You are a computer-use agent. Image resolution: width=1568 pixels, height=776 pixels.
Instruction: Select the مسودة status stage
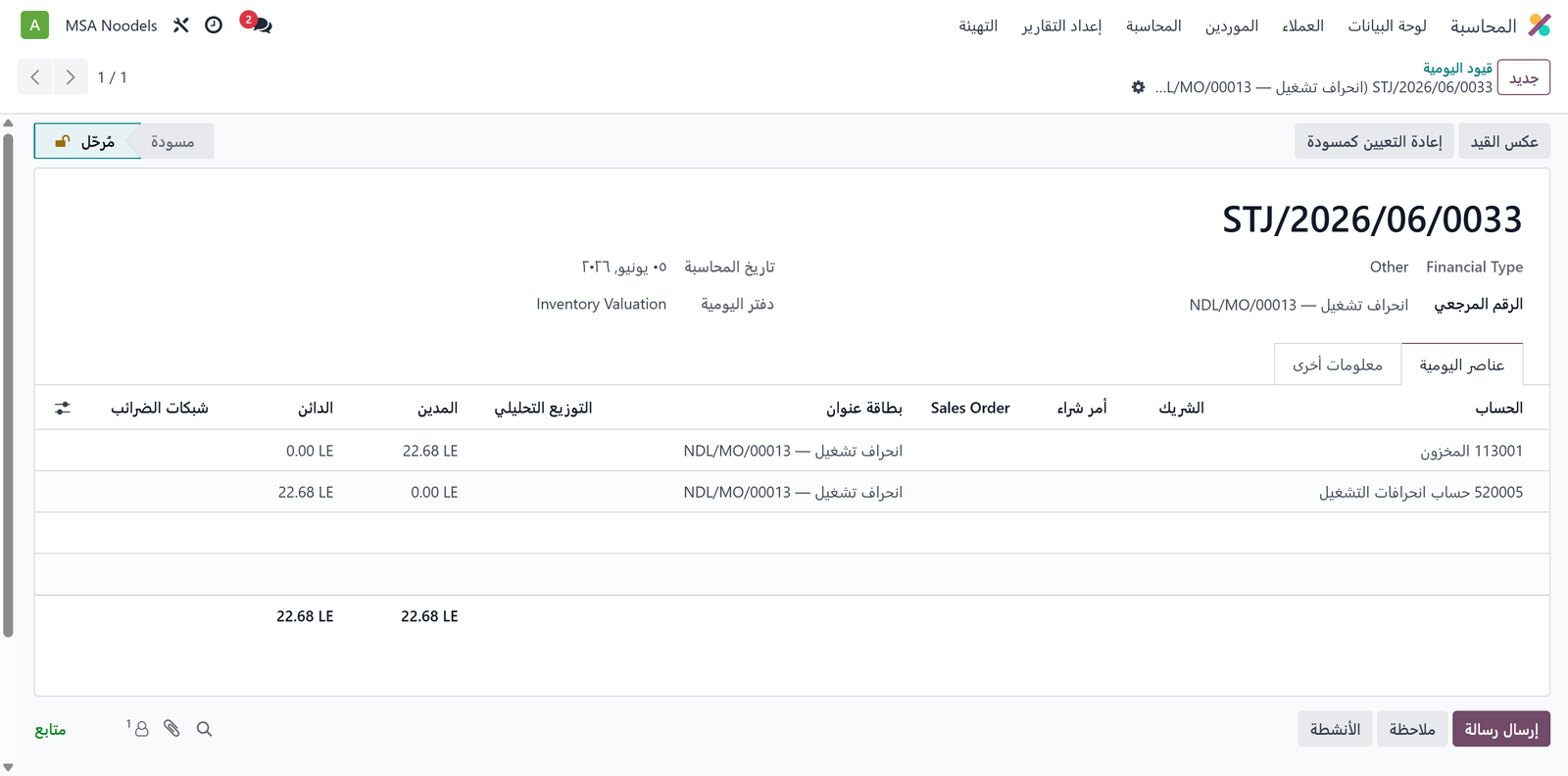tap(172, 141)
